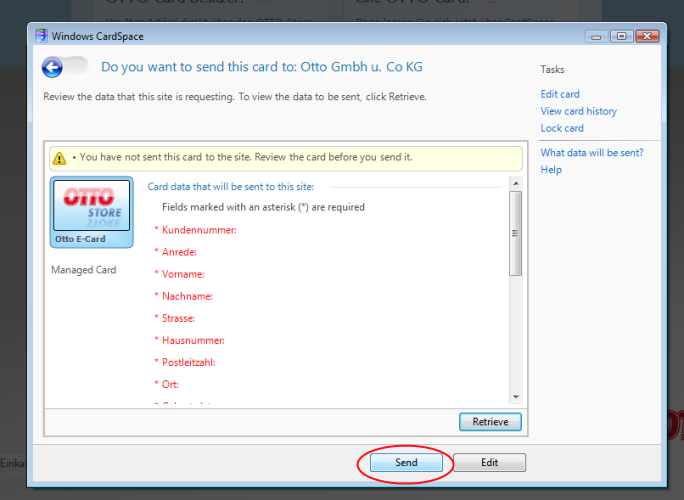This screenshot has height=500, width=684.
Task: Click the Retrieve button
Action: (490, 422)
